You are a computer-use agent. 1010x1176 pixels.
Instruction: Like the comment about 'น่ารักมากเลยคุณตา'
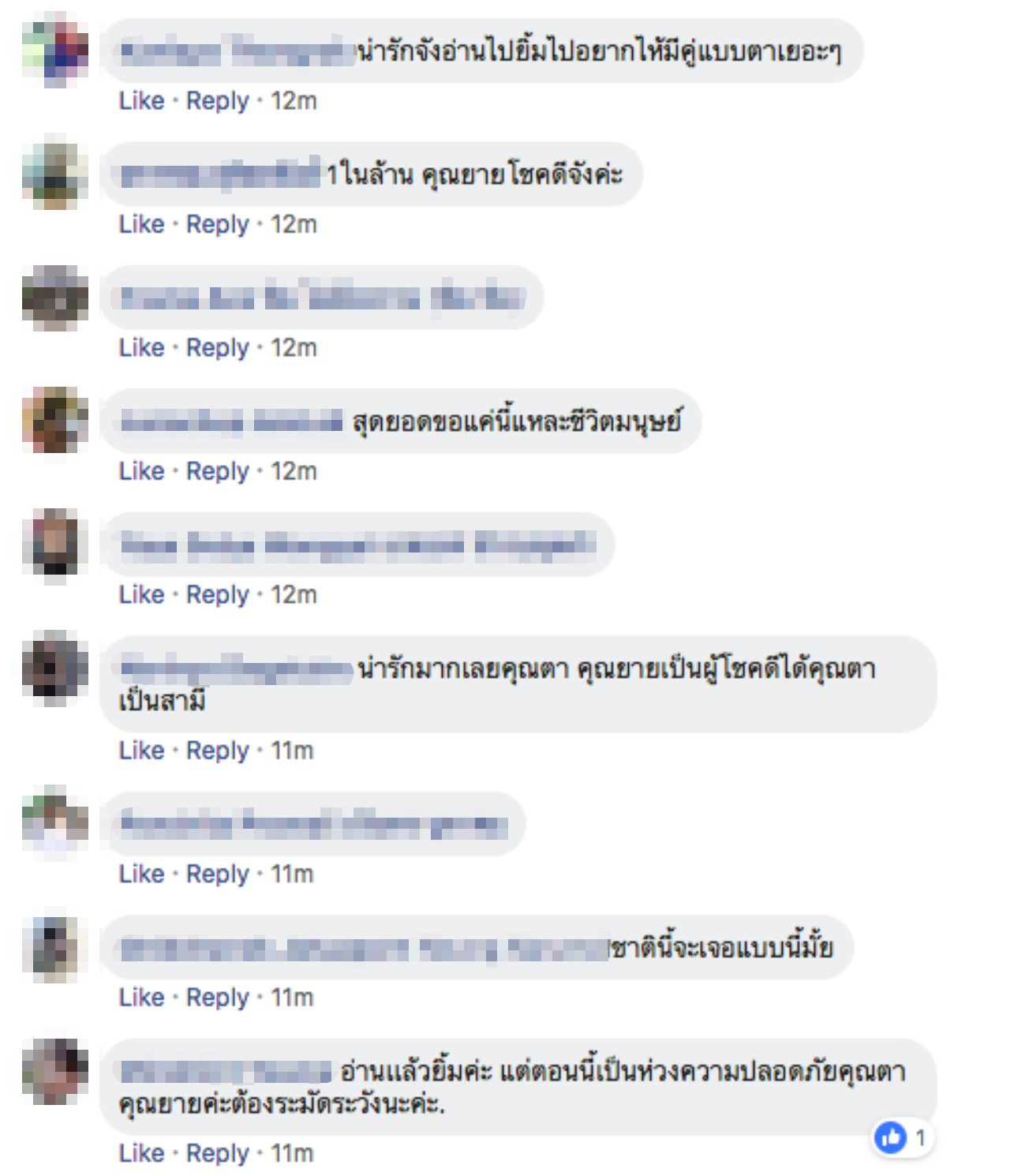(x=142, y=750)
